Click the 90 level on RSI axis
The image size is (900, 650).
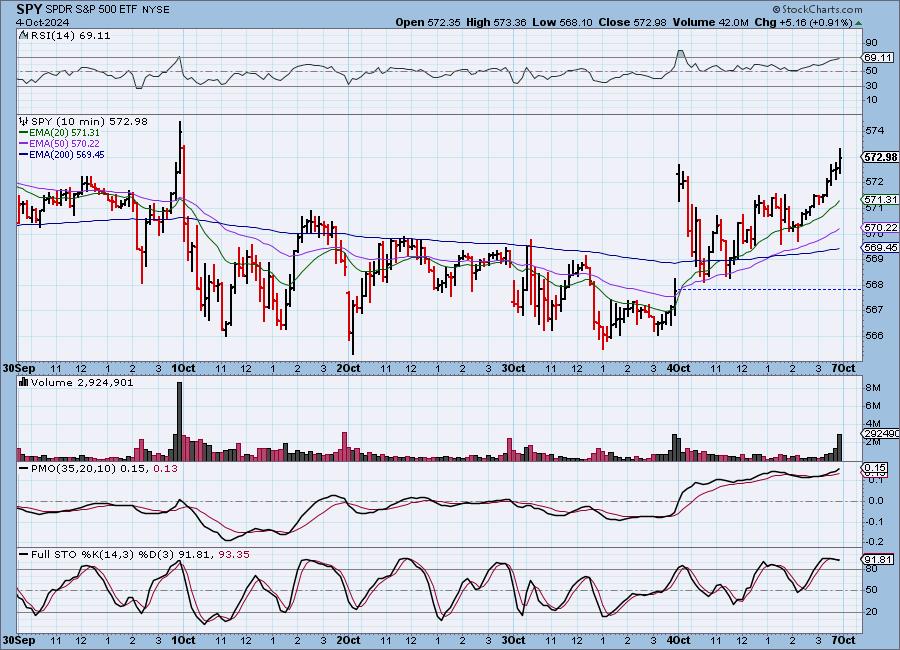point(871,42)
